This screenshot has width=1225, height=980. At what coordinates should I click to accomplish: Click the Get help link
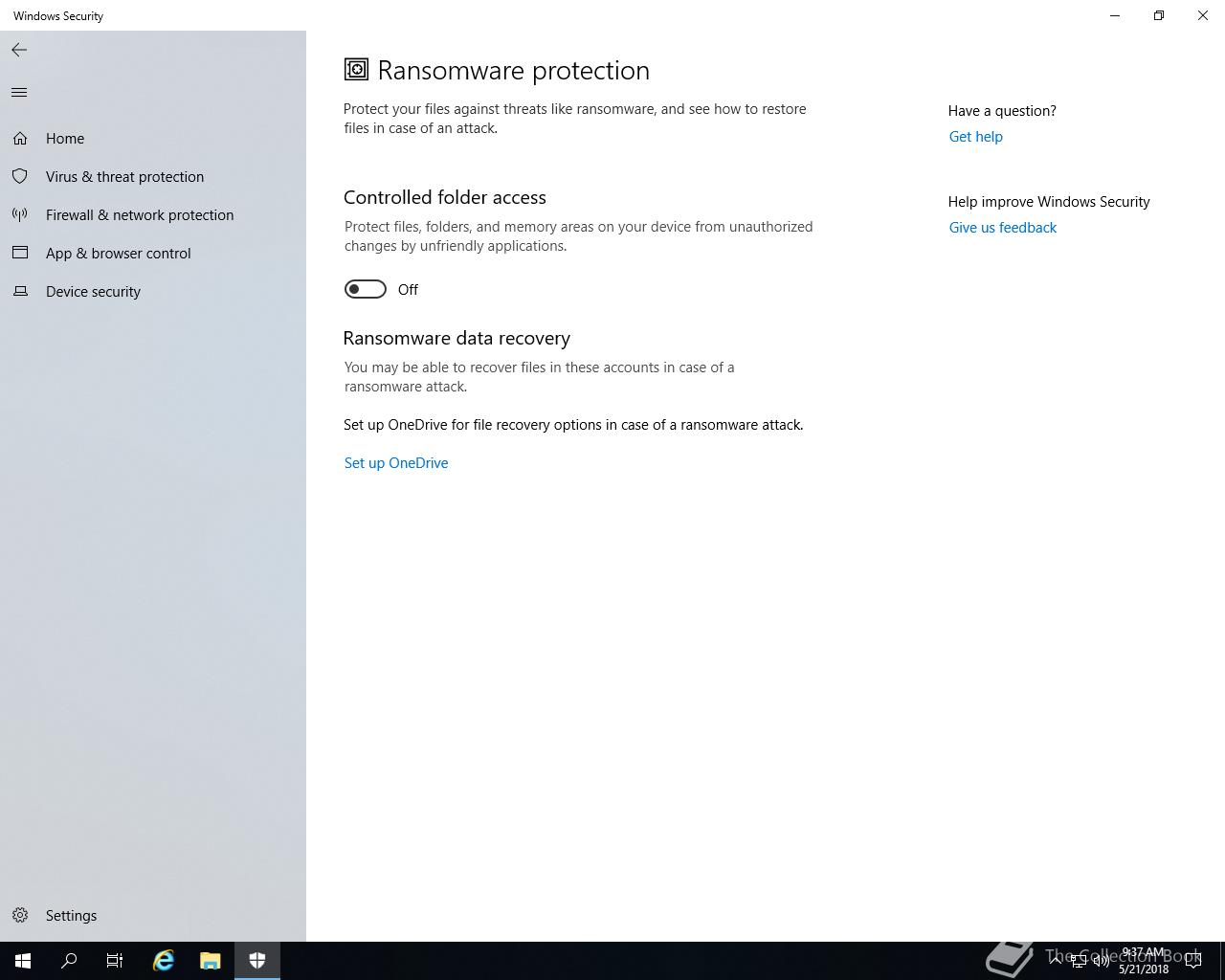point(976,137)
